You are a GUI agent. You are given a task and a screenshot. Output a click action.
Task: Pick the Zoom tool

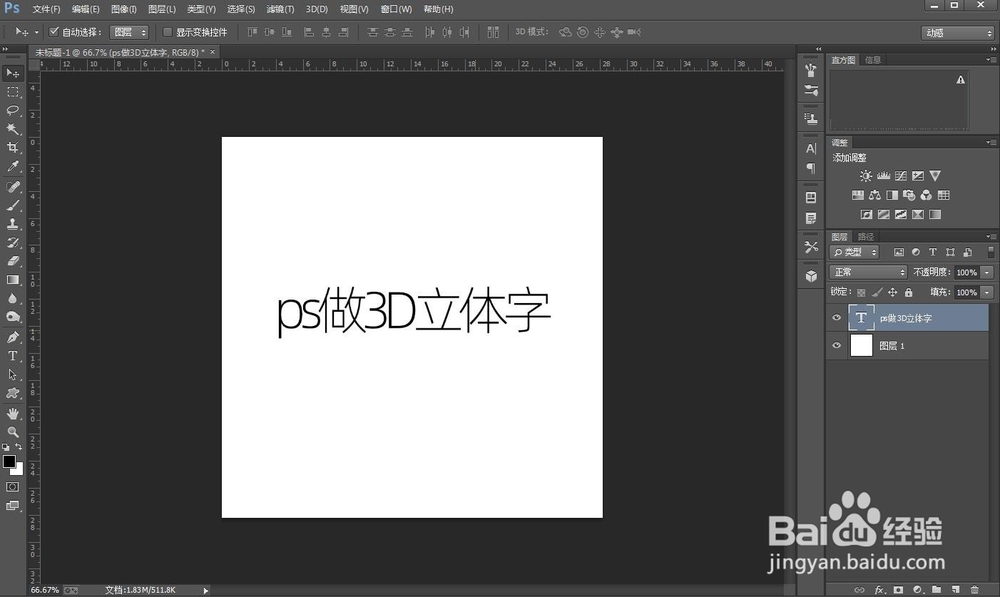(12, 430)
